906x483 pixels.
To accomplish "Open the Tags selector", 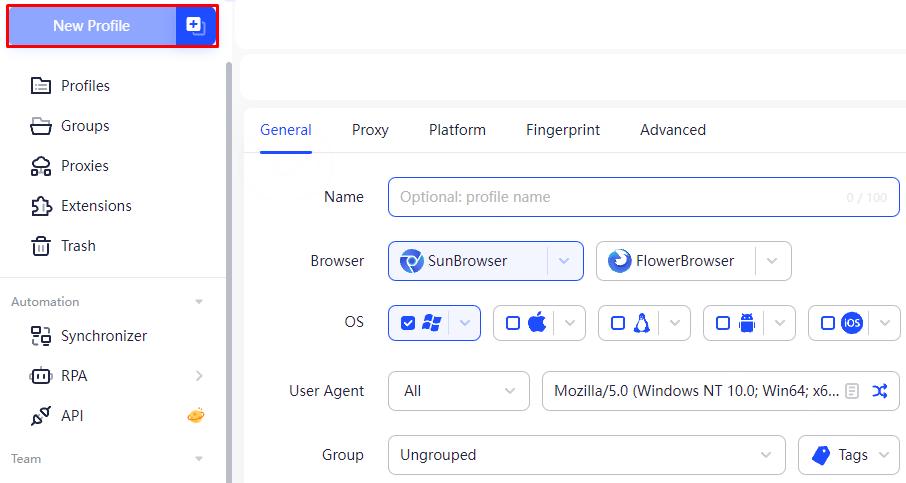I will pyautogui.click(x=849, y=455).
